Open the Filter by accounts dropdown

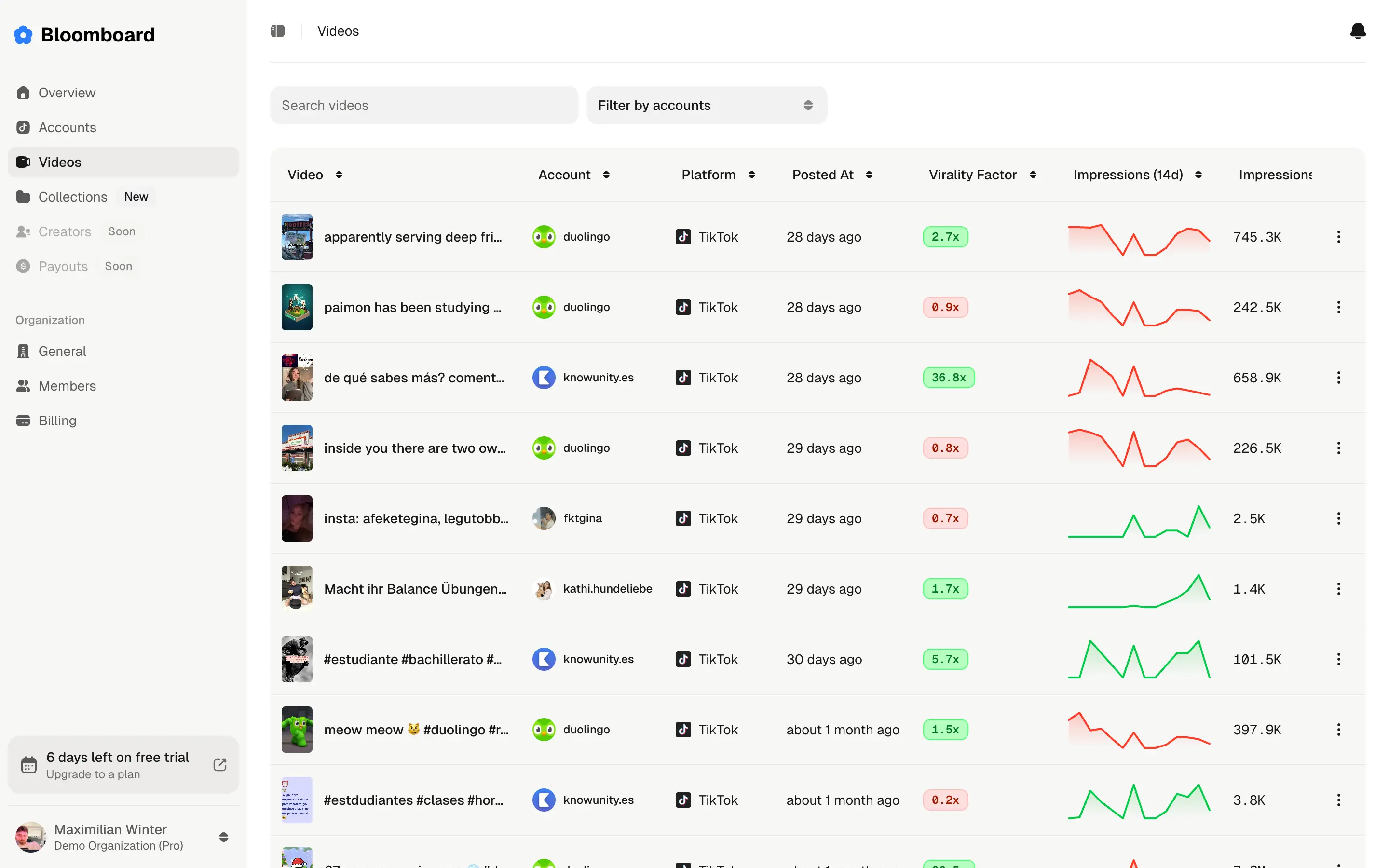[706, 105]
